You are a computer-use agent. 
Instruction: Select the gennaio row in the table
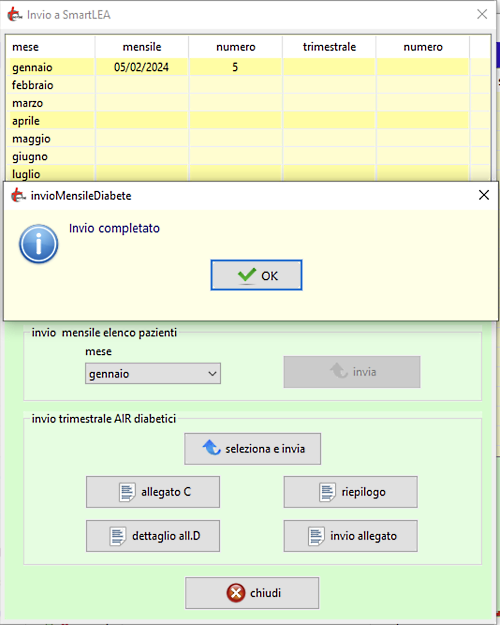tap(248, 67)
